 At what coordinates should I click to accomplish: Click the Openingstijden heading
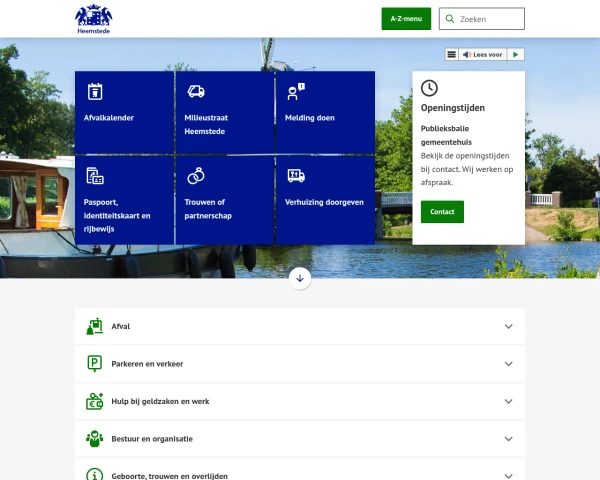453,108
